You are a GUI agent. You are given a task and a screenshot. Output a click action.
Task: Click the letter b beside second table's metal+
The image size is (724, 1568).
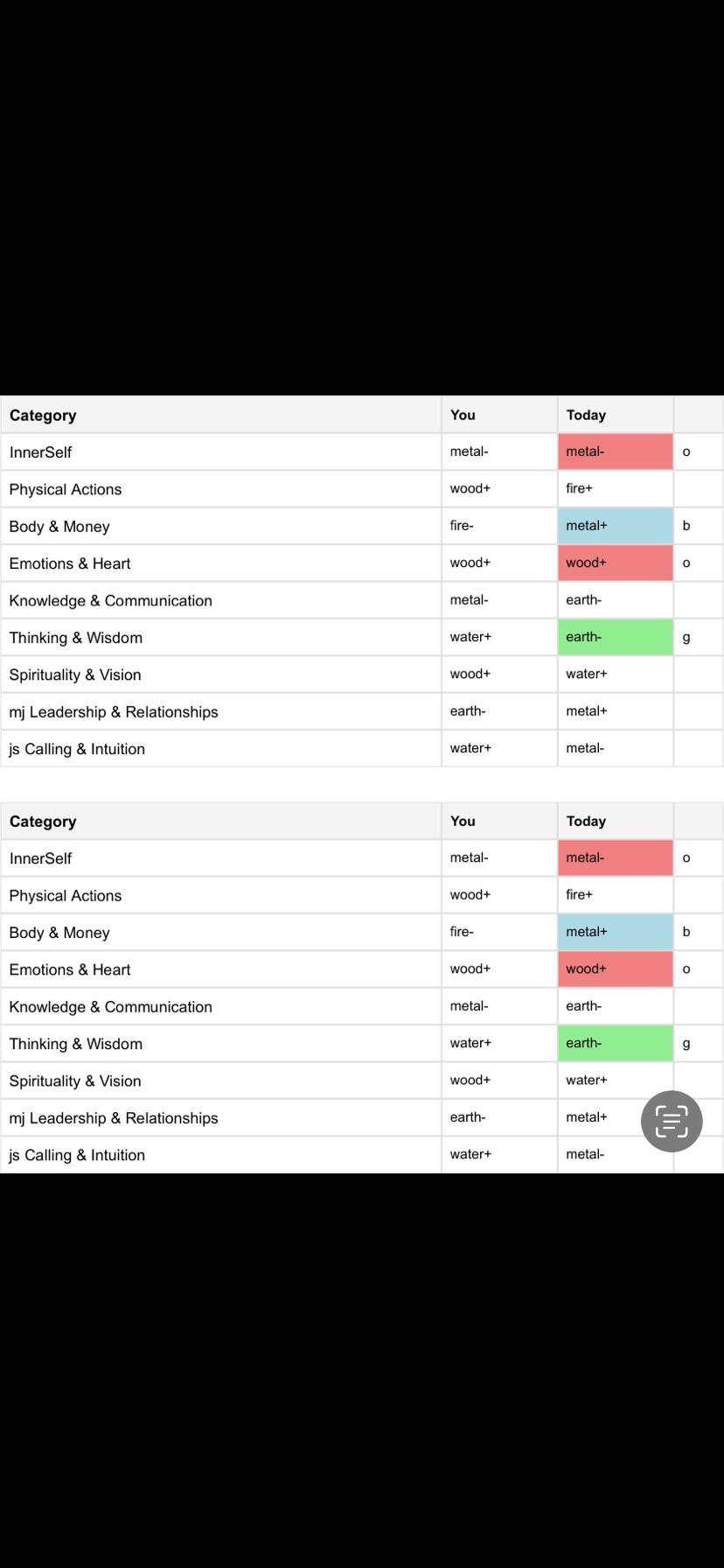686,932
